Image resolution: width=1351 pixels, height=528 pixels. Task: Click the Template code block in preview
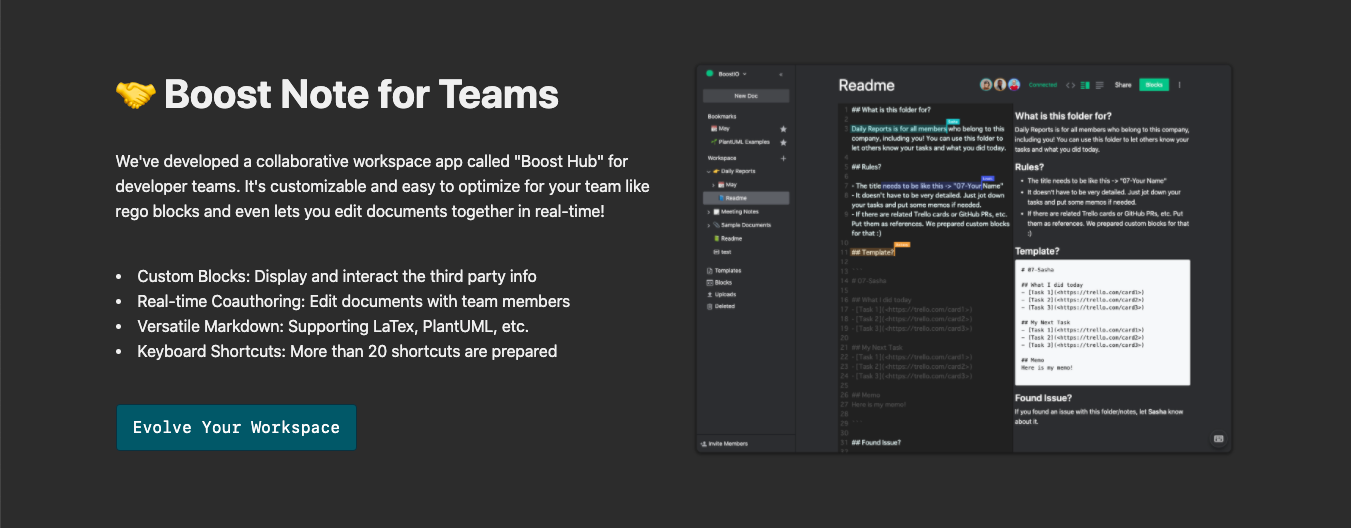pos(1102,322)
